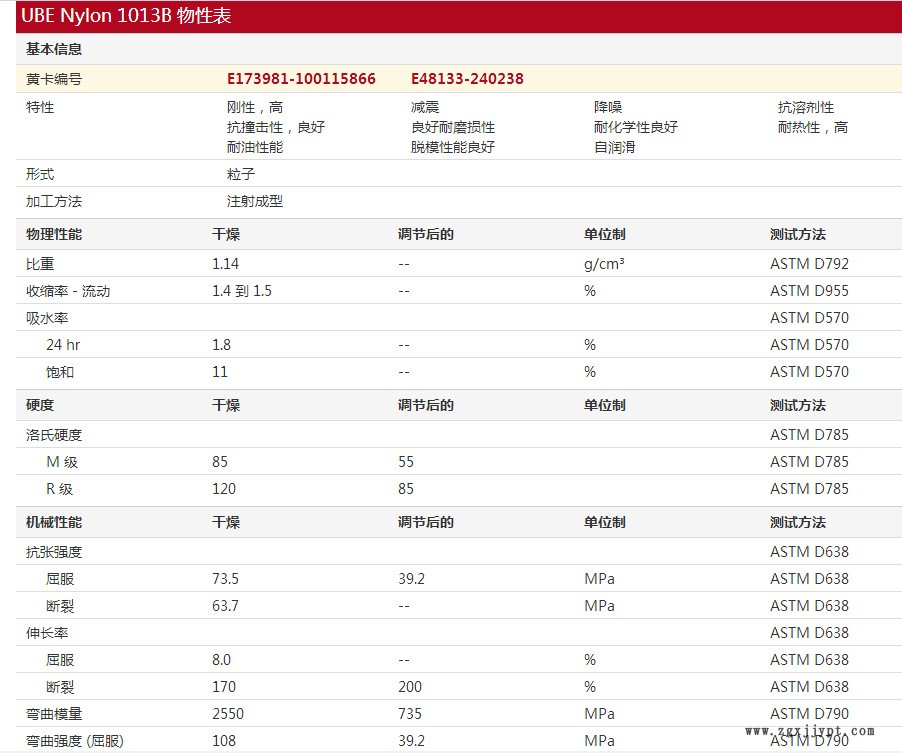Select the R 级 dry value 120

224,489
